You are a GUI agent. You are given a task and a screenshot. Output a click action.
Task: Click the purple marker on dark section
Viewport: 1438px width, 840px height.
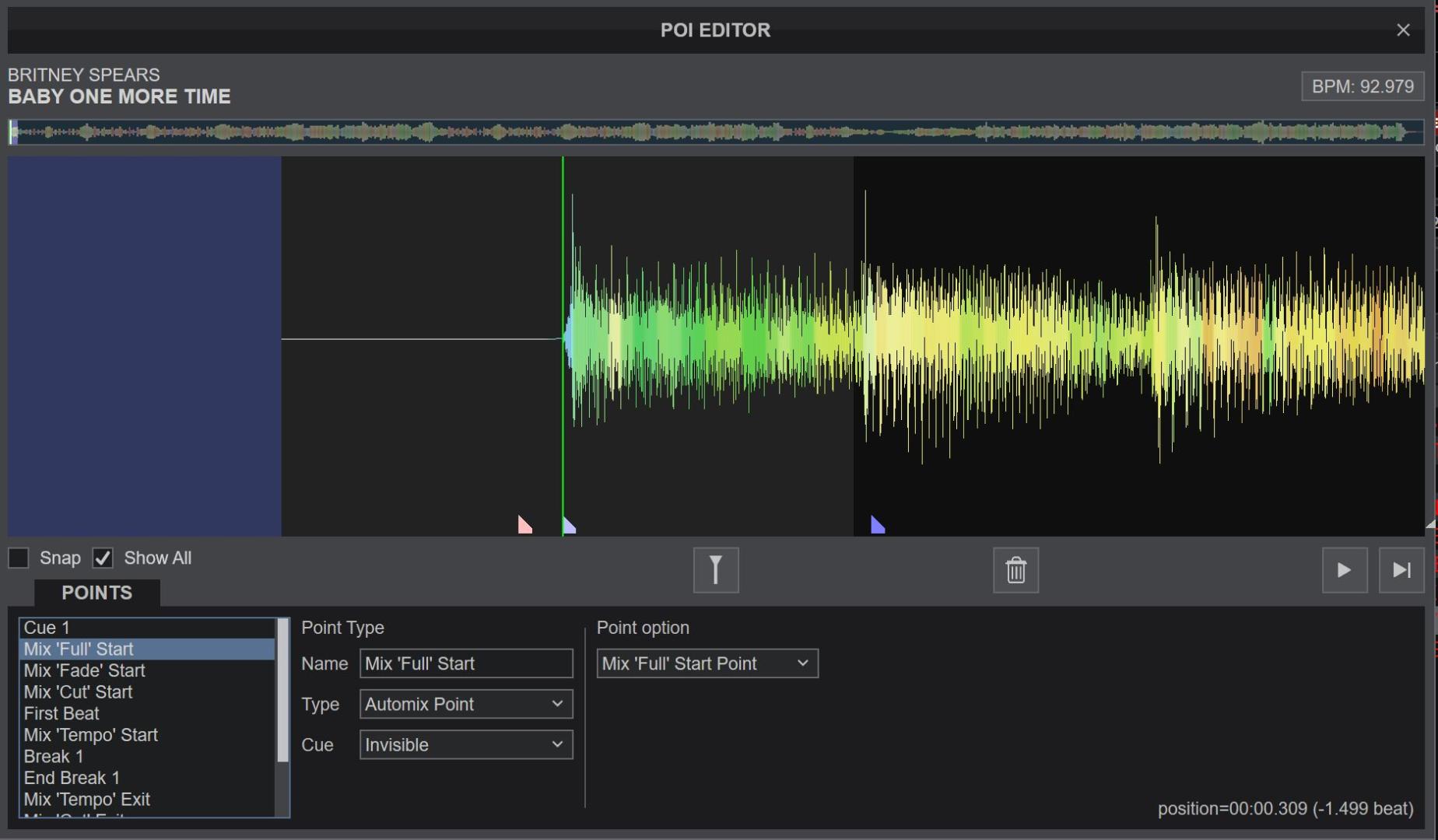(878, 525)
